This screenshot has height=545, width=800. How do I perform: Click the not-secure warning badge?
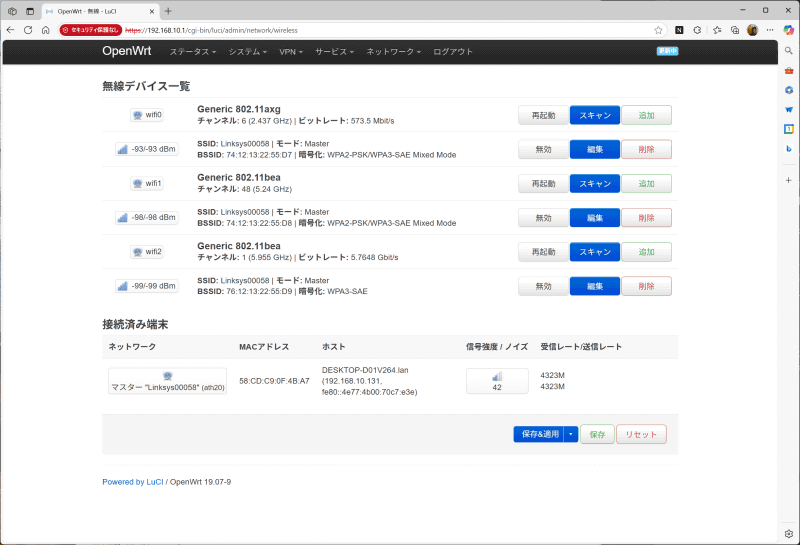point(90,30)
